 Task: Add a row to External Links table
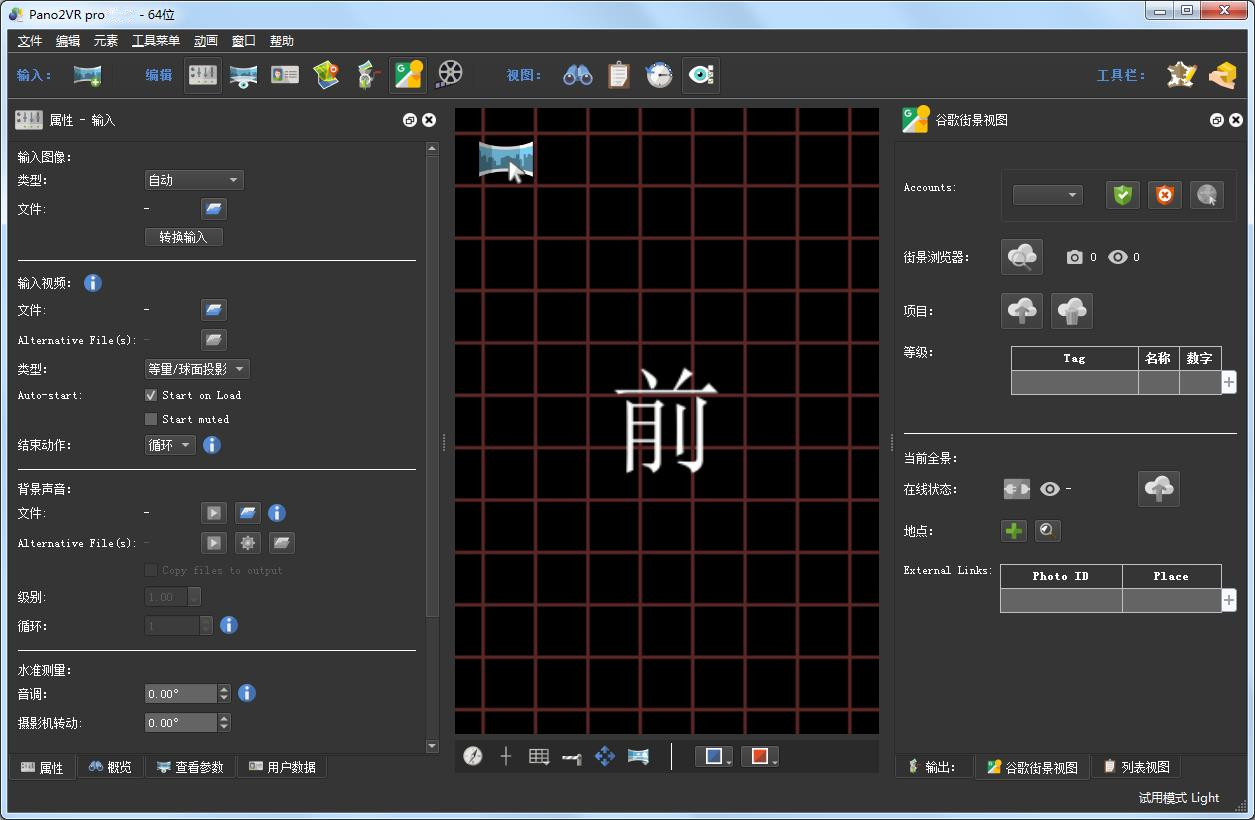pyautogui.click(x=1229, y=600)
